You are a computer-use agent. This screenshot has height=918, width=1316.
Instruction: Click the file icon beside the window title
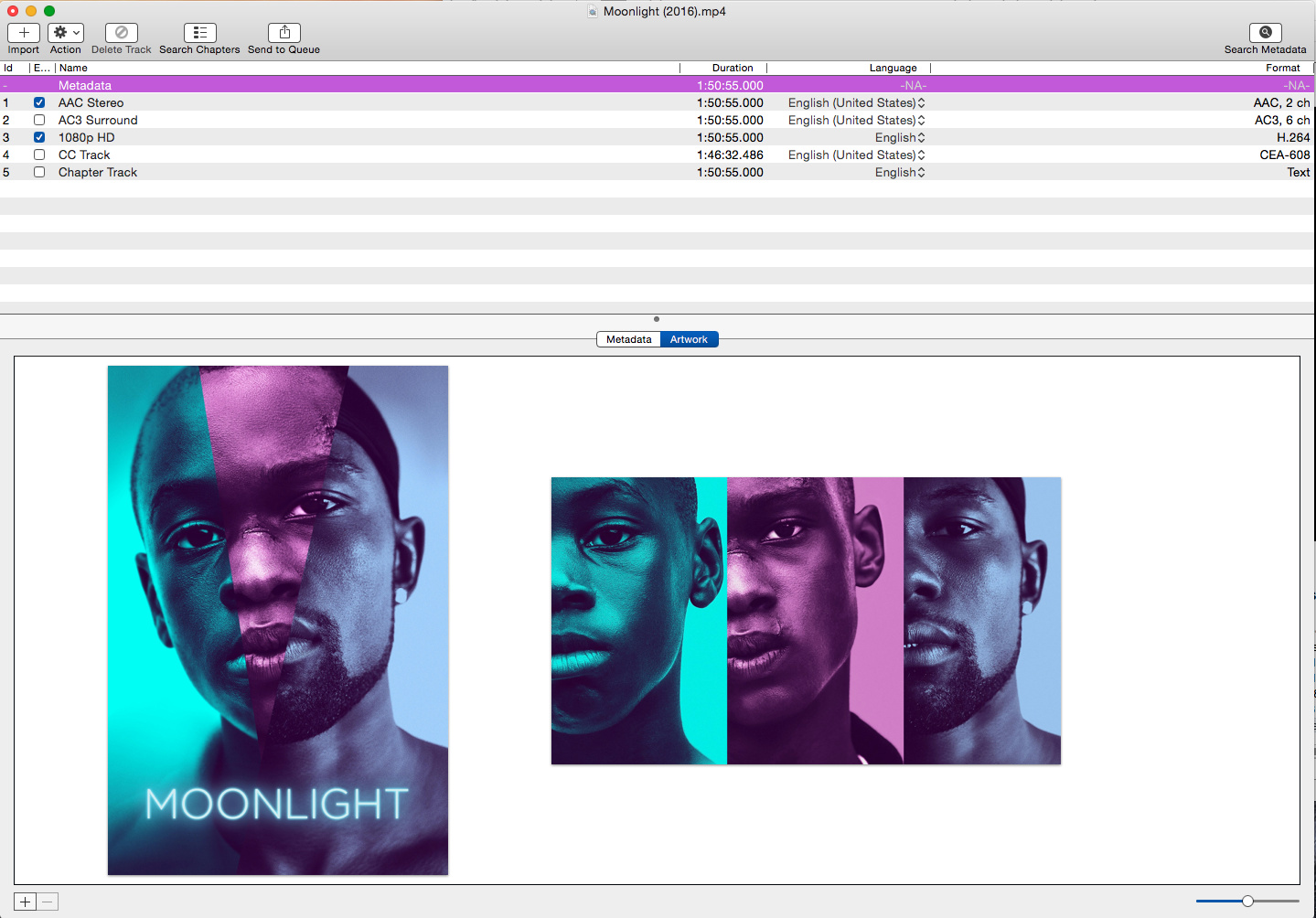pyautogui.click(x=593, y=12)
